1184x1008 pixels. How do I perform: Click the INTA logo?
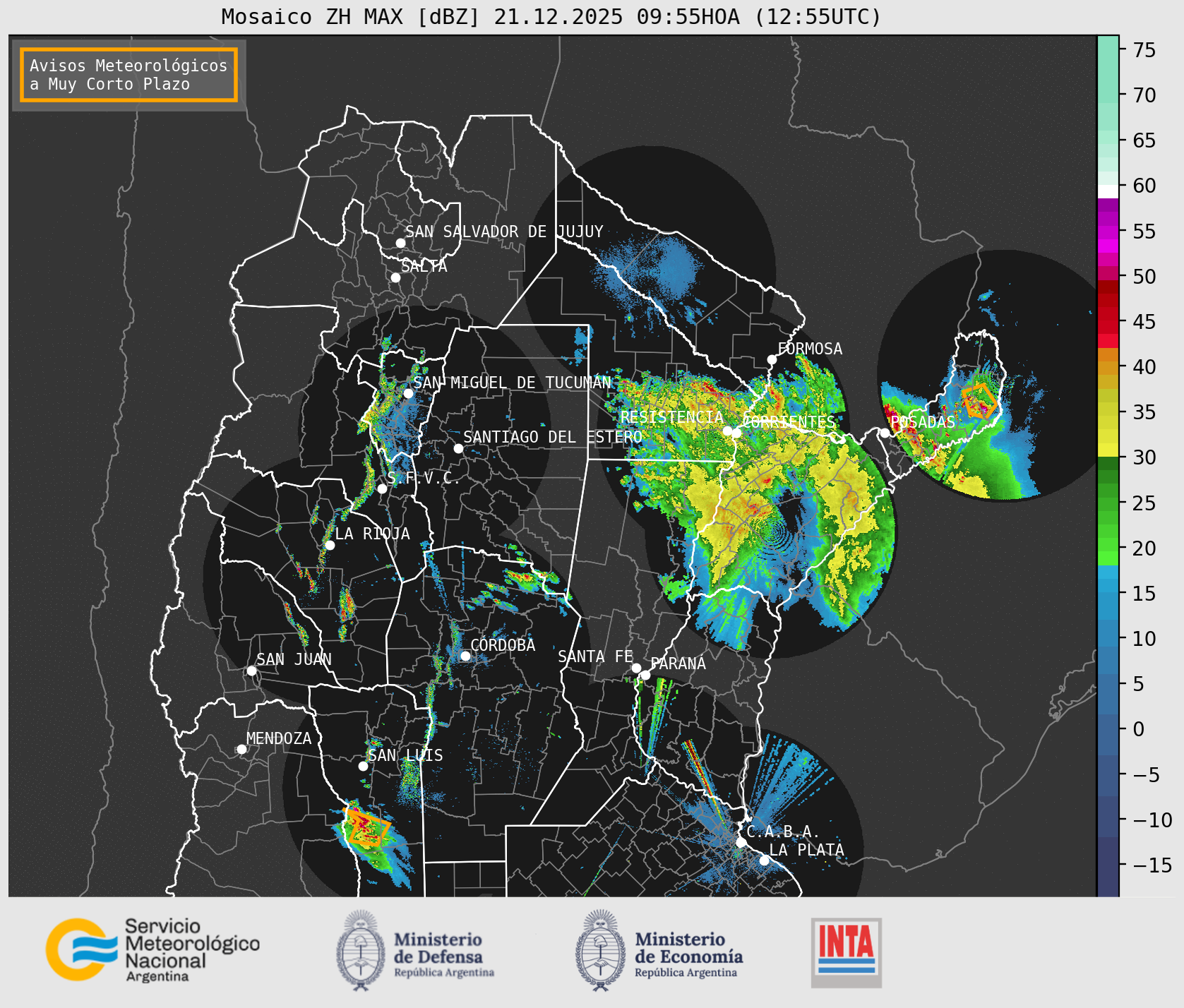click(x=846, y=952)
